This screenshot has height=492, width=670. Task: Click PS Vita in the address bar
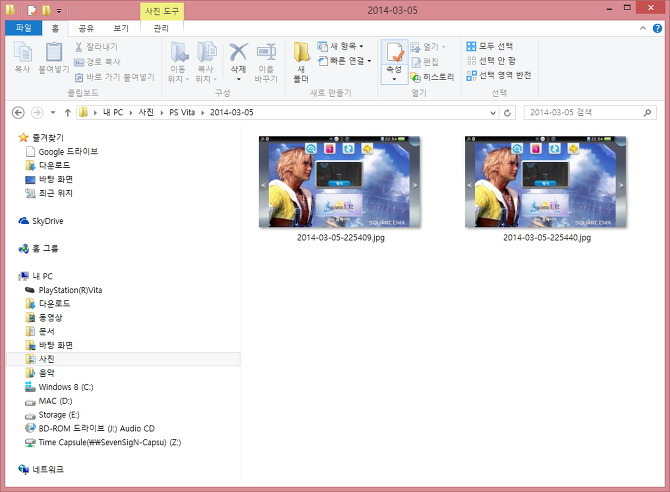point(182,112)
